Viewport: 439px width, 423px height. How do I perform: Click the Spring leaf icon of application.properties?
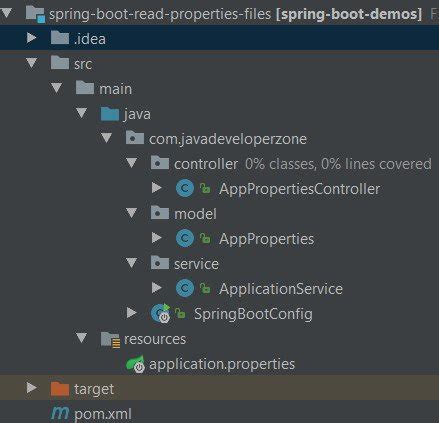[135, 364]
